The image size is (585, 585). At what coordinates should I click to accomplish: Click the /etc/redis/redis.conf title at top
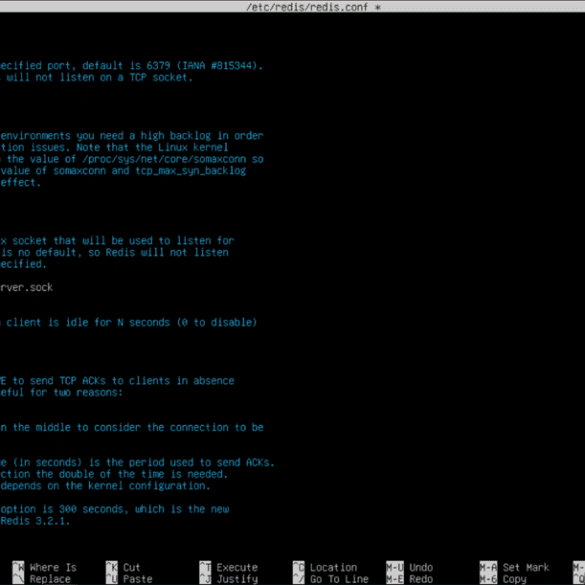pyautogui.click(x=307, y=7)
